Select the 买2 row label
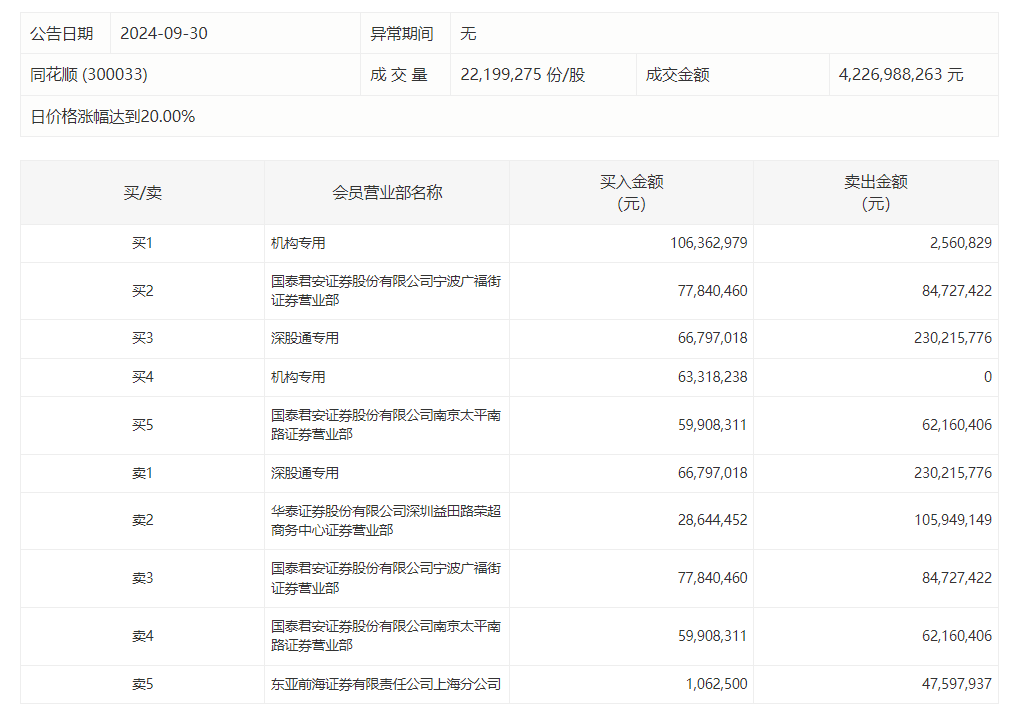 142,291
